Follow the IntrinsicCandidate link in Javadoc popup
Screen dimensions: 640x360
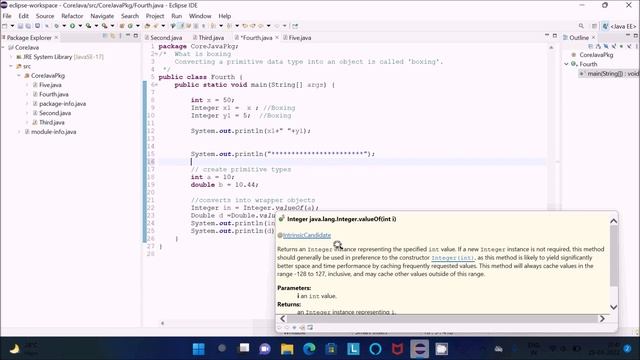[x=307, y=235]
